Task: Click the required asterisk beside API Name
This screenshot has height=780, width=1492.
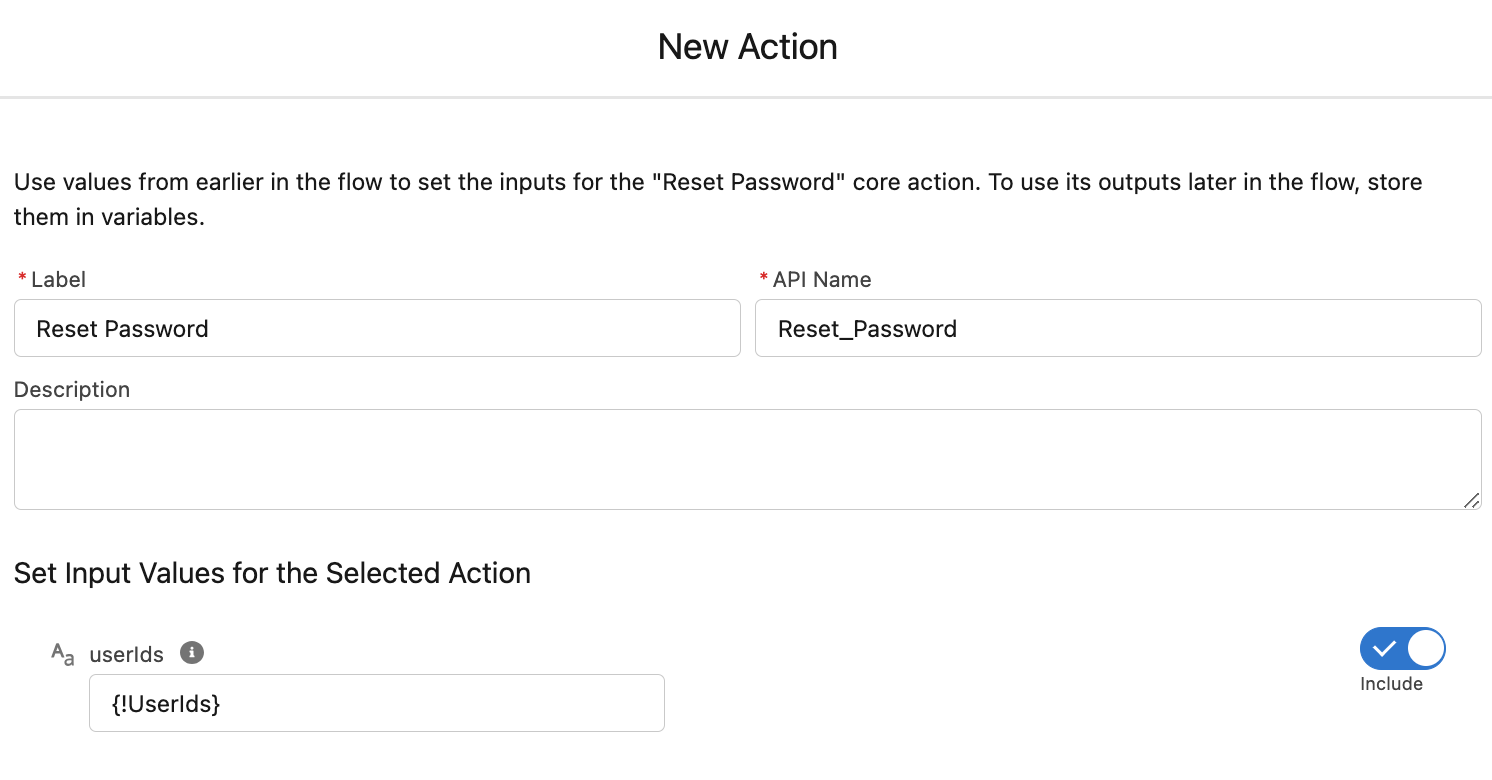Action: pos(763,279)
